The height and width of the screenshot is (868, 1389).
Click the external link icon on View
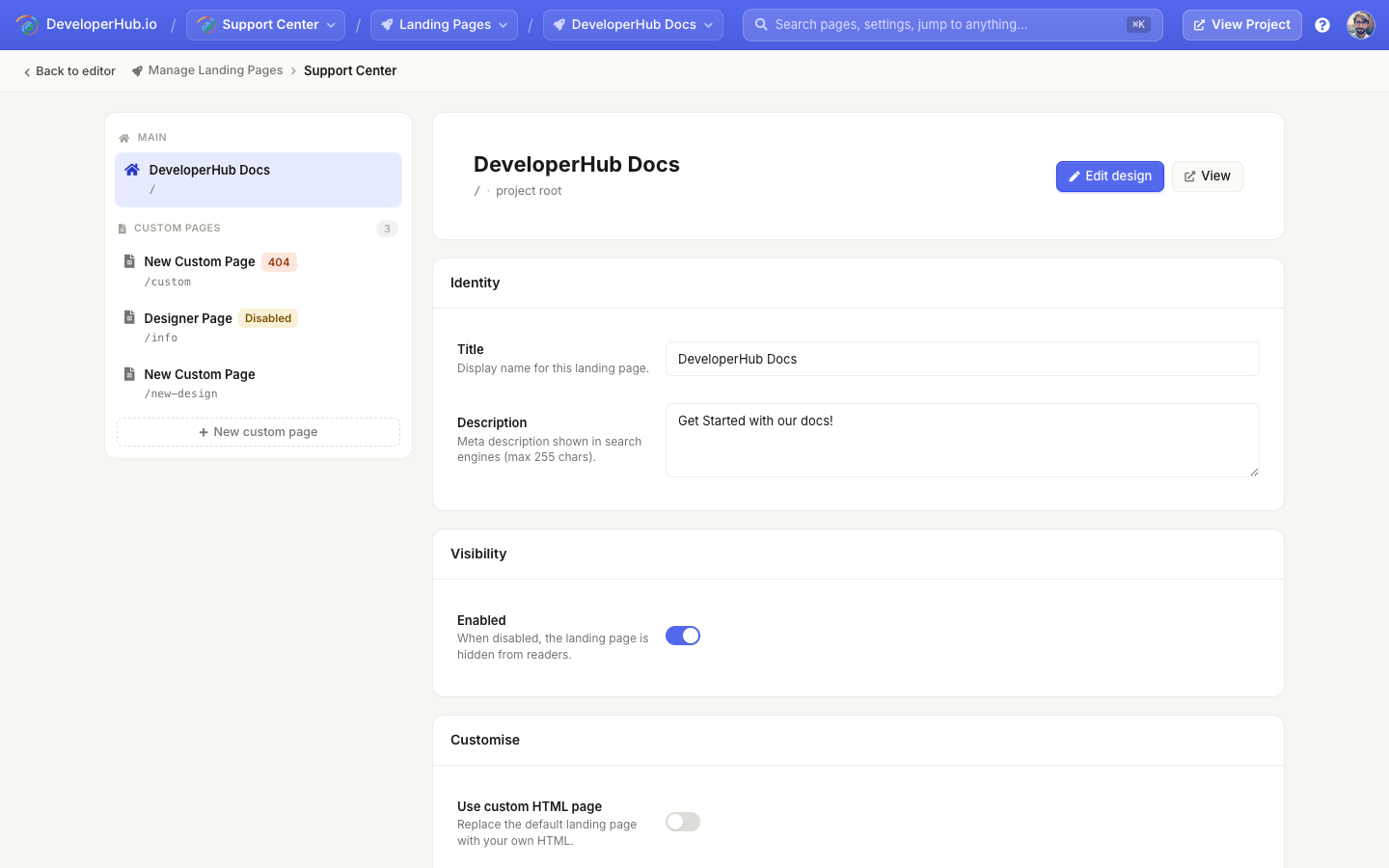coord(1190,176)
